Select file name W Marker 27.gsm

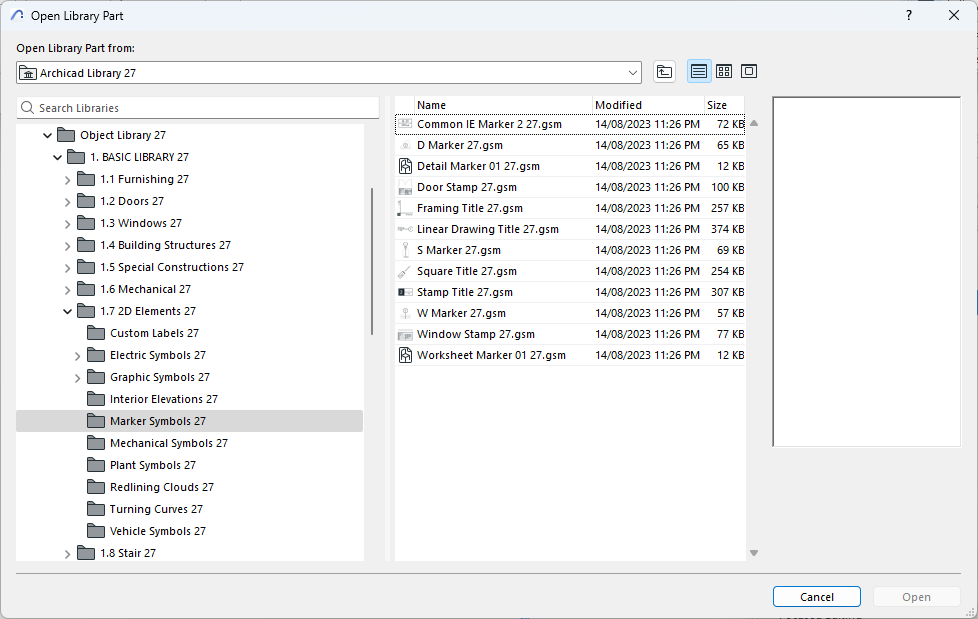461,313
